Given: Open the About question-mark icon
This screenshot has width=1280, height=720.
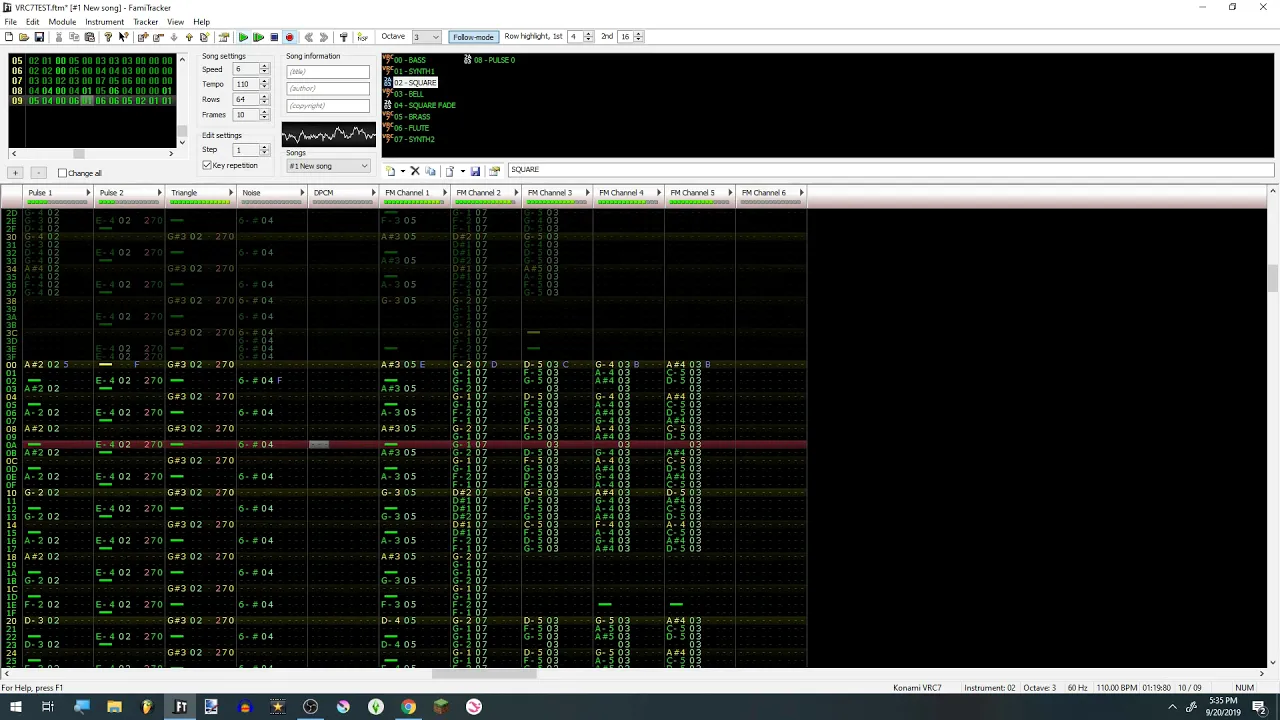Looking at the screenshot, I should tap(108, 37).
